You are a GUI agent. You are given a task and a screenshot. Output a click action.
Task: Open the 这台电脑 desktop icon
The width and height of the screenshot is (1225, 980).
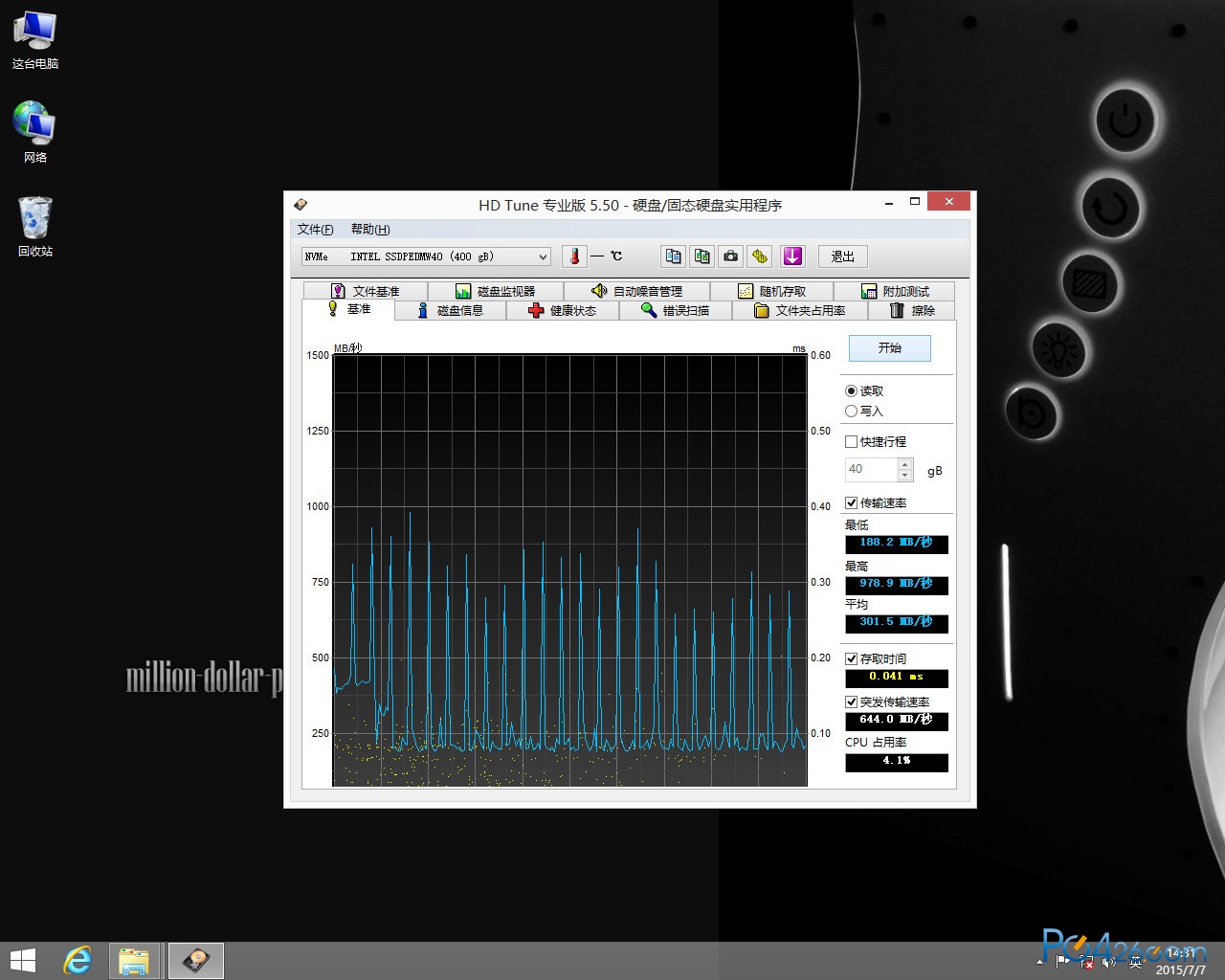click(x=35, y=39)
